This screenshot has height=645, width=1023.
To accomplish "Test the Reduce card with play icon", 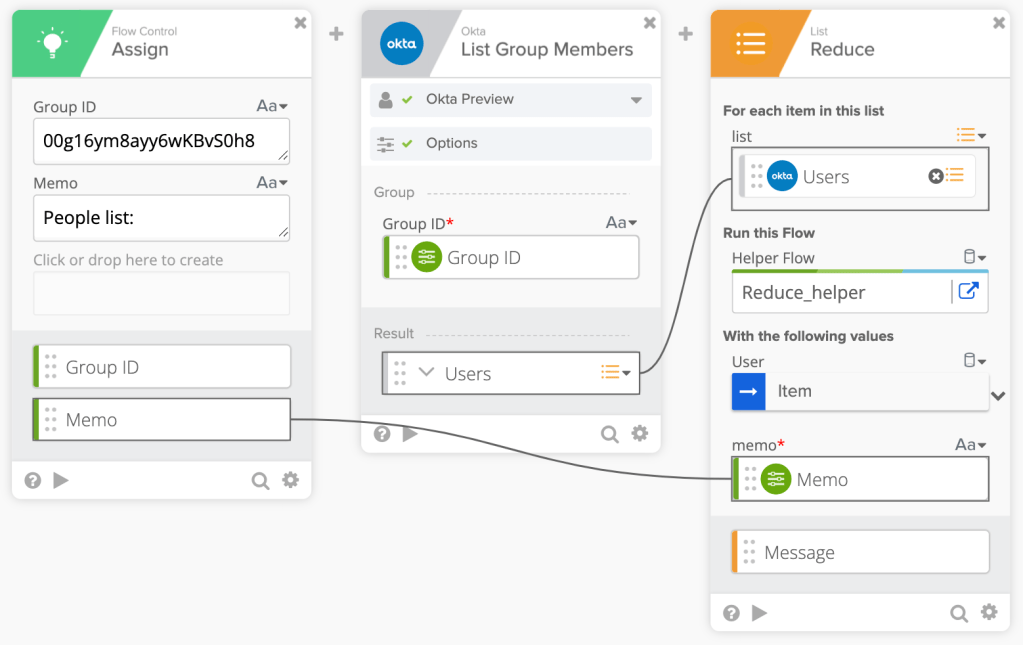I will coord(760,613).
